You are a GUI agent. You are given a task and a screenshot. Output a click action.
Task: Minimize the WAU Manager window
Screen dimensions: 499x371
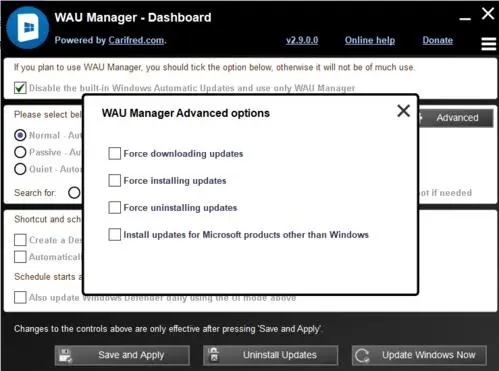465,19
